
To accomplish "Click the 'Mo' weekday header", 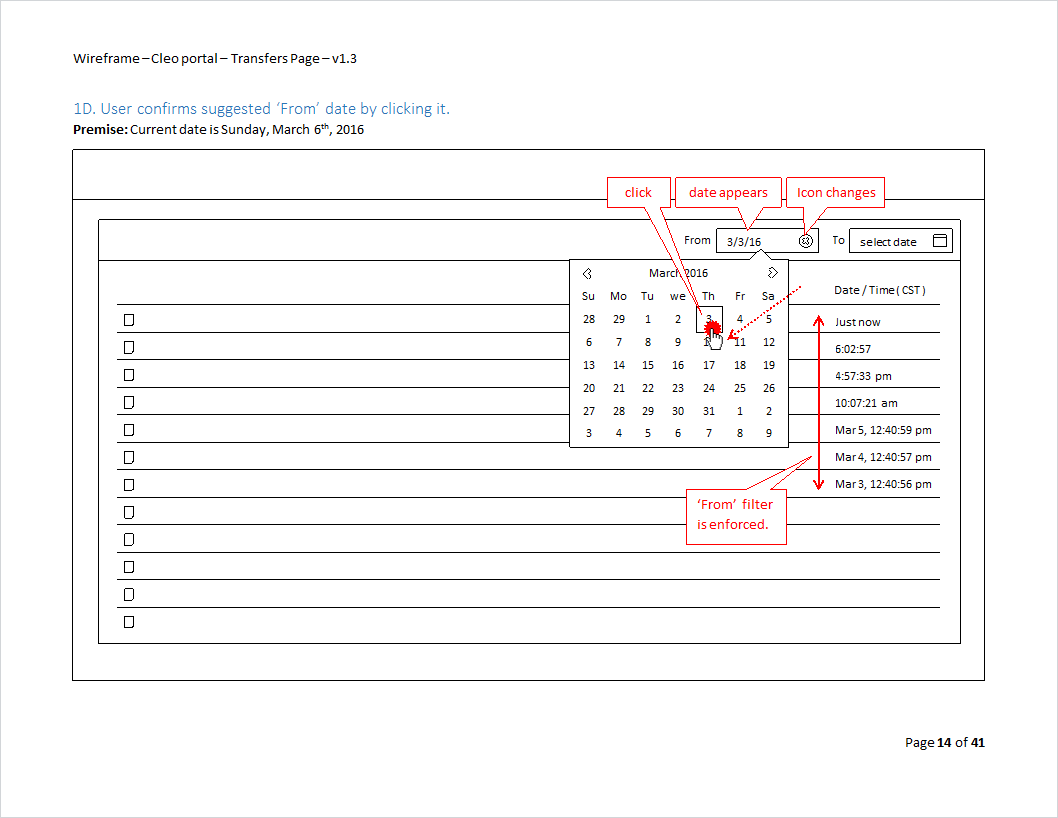I will (618, 296).
